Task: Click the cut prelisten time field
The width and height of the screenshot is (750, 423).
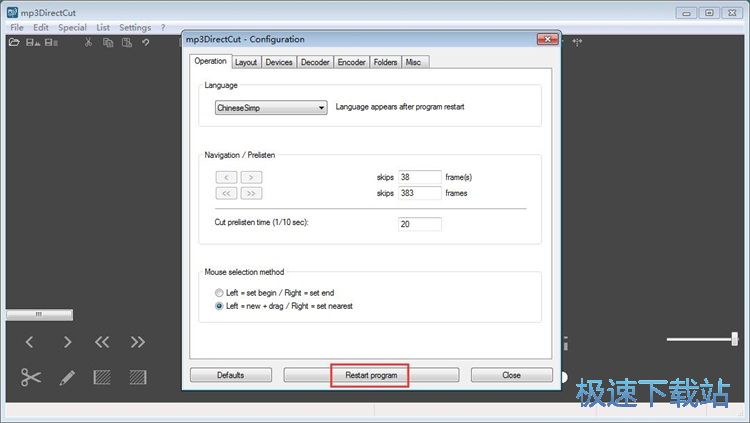Action: [x=419, y=224]
